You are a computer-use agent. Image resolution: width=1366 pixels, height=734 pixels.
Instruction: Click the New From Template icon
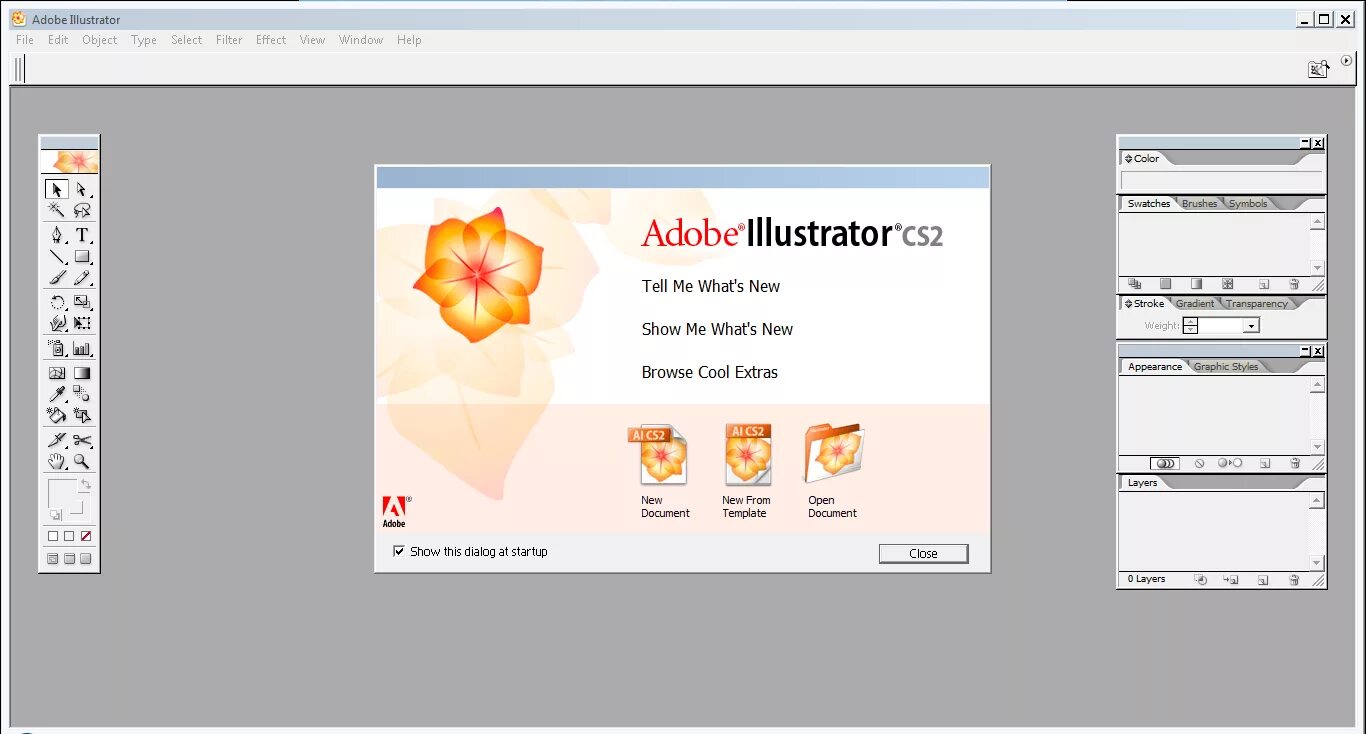pos(747,455)
